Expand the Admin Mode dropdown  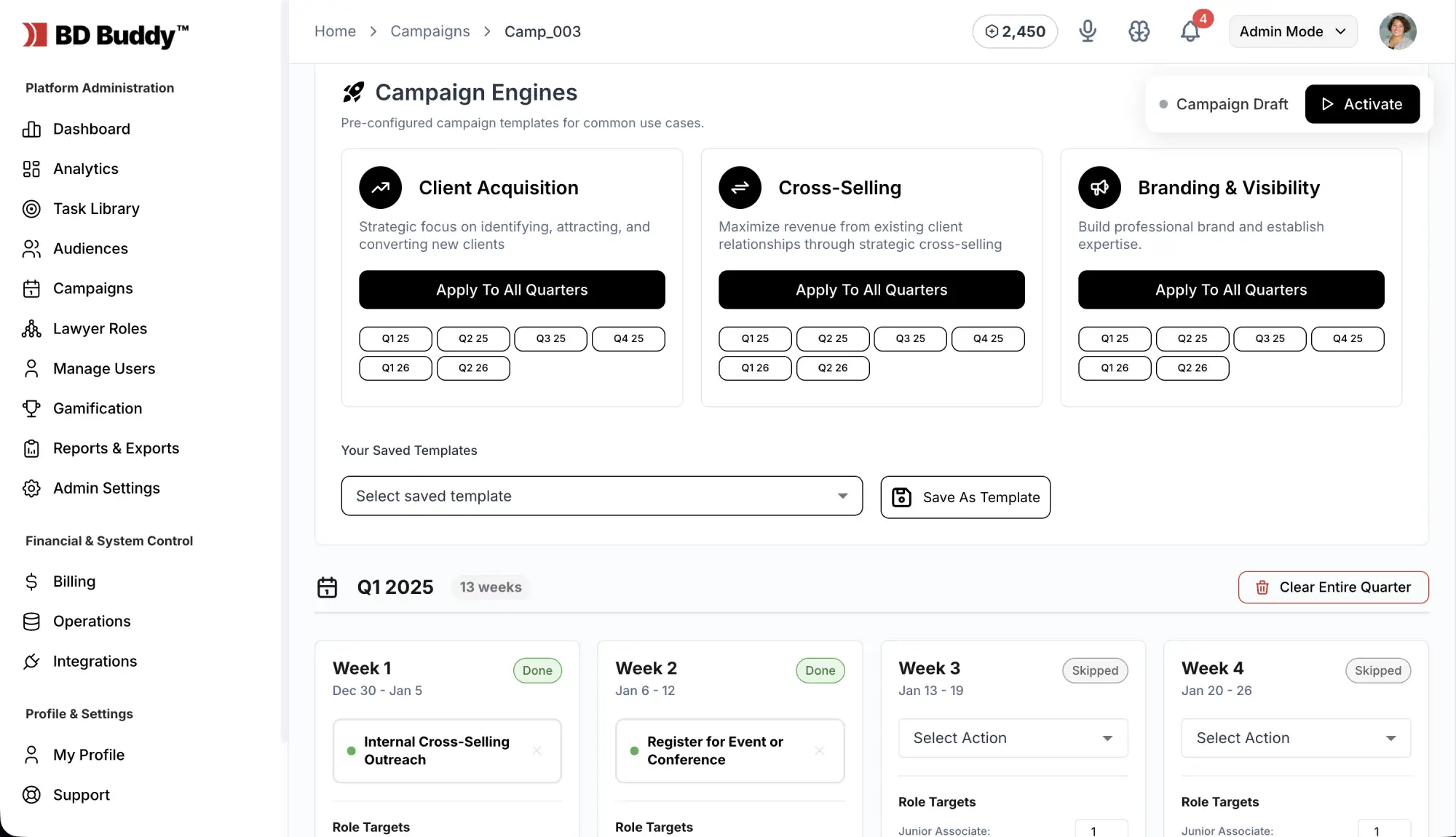point(1292,31)
